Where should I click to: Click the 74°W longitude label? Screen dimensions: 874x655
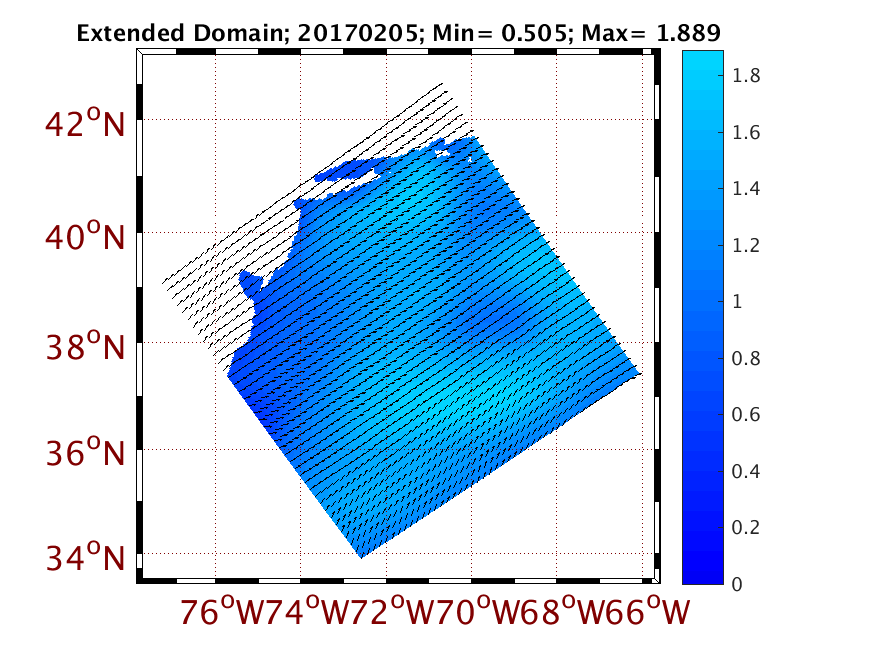click(306, 610)
